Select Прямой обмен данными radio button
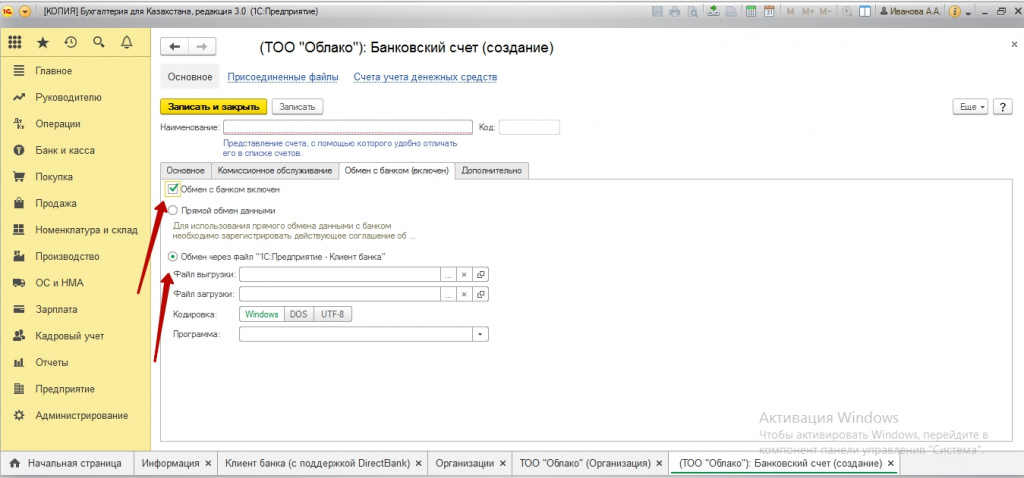The height and width of the screenshot is (478, 1024). click(x=173, y=211)
